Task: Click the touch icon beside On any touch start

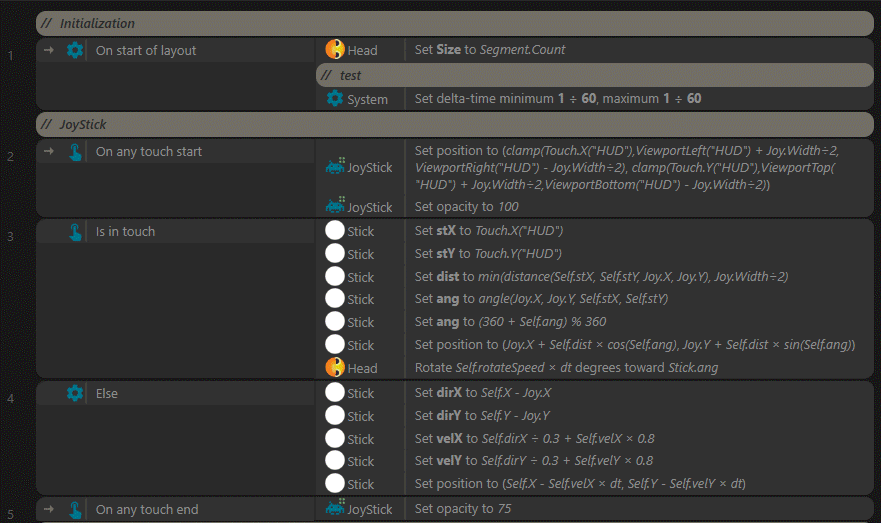Action: 75,152
